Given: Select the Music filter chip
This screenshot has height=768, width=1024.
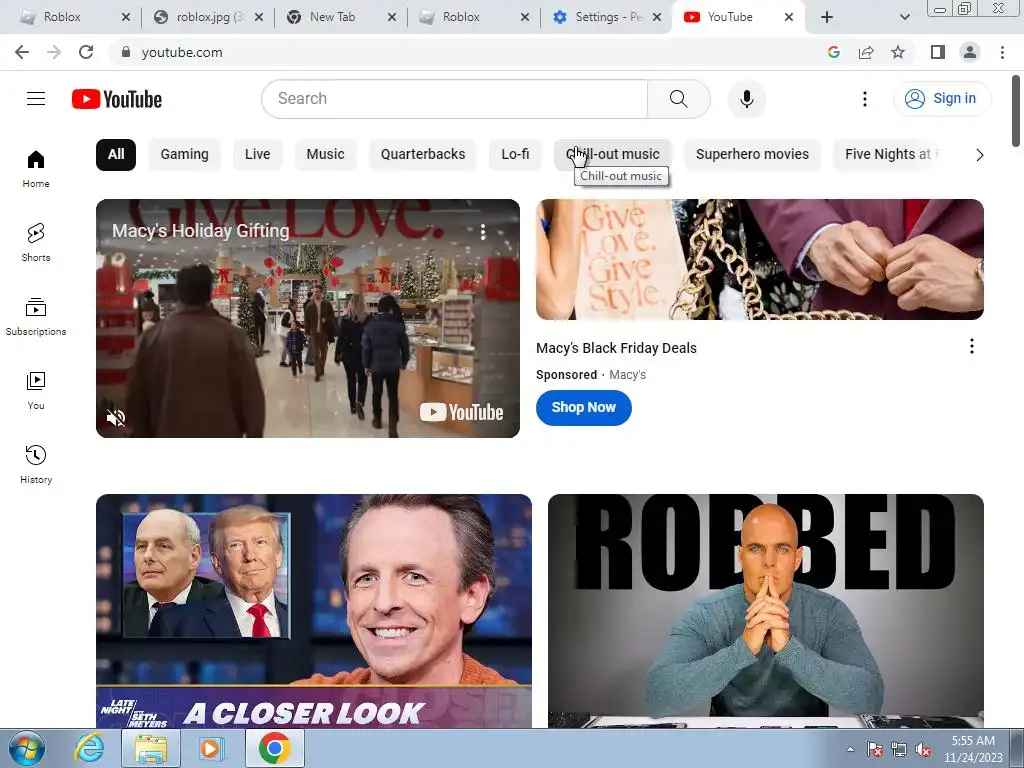Looking at the screenshot, I should coord(325,155).
